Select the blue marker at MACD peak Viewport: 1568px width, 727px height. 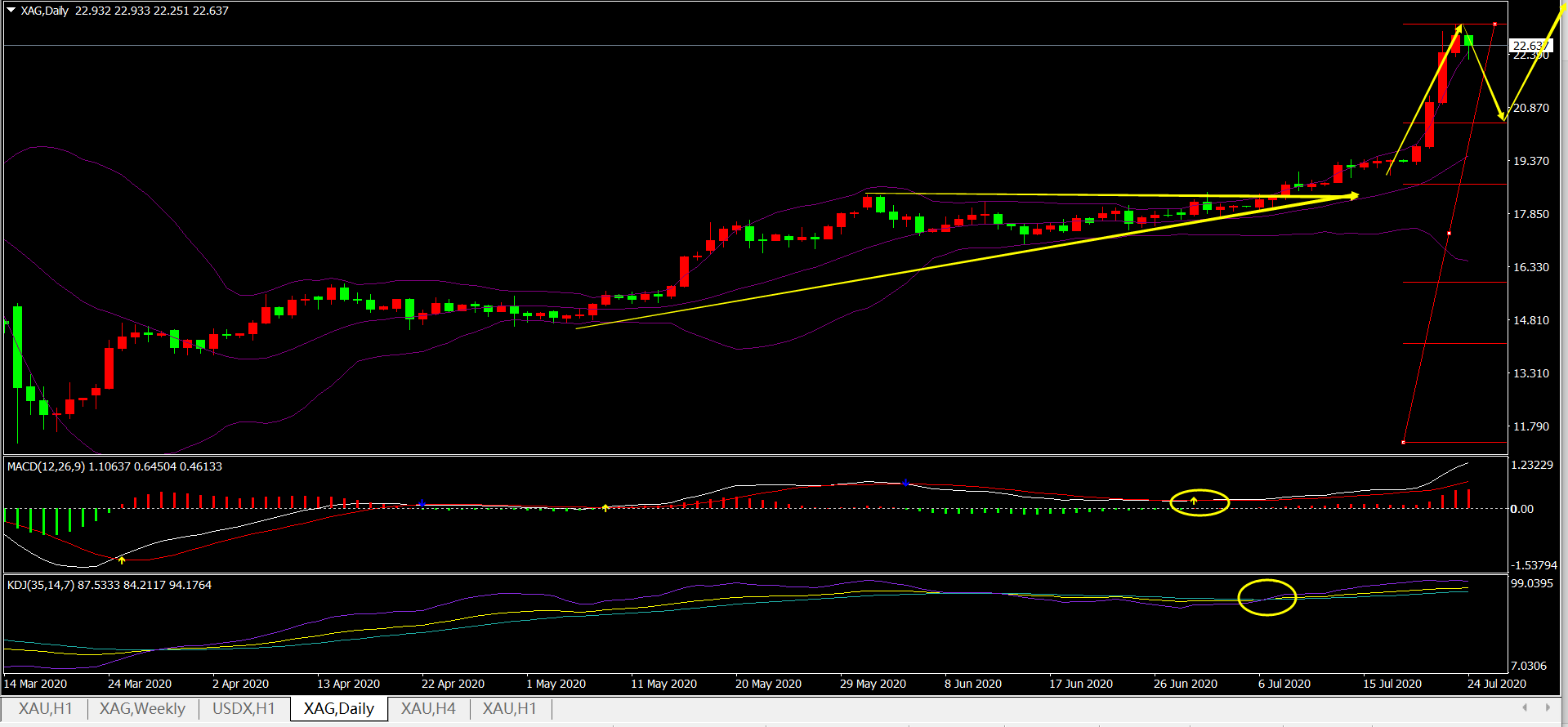905,483
